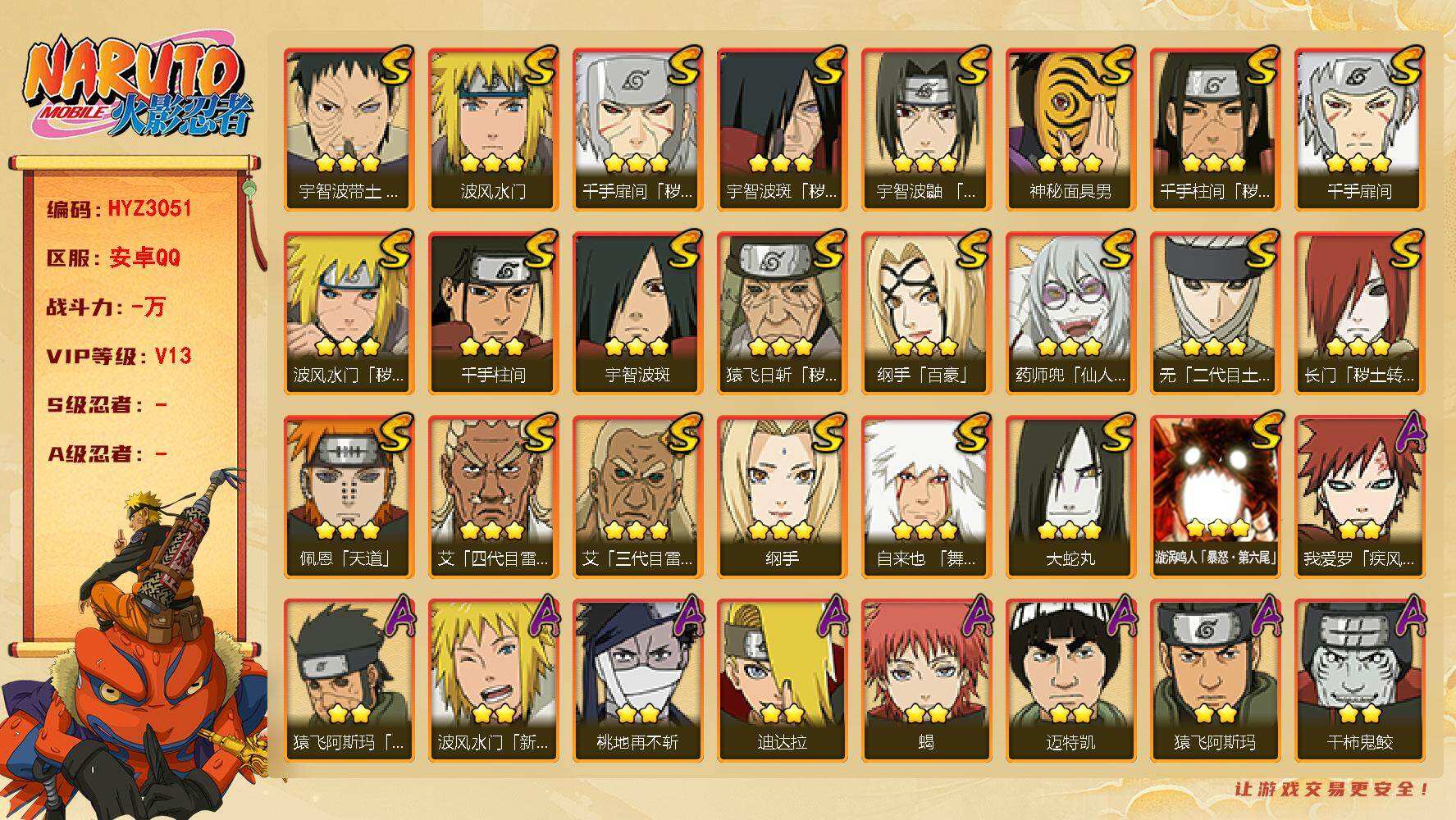Click the S rank badge on 宇智波斑 card
This screenshot has height=820, width=1456.
(684, 250)
